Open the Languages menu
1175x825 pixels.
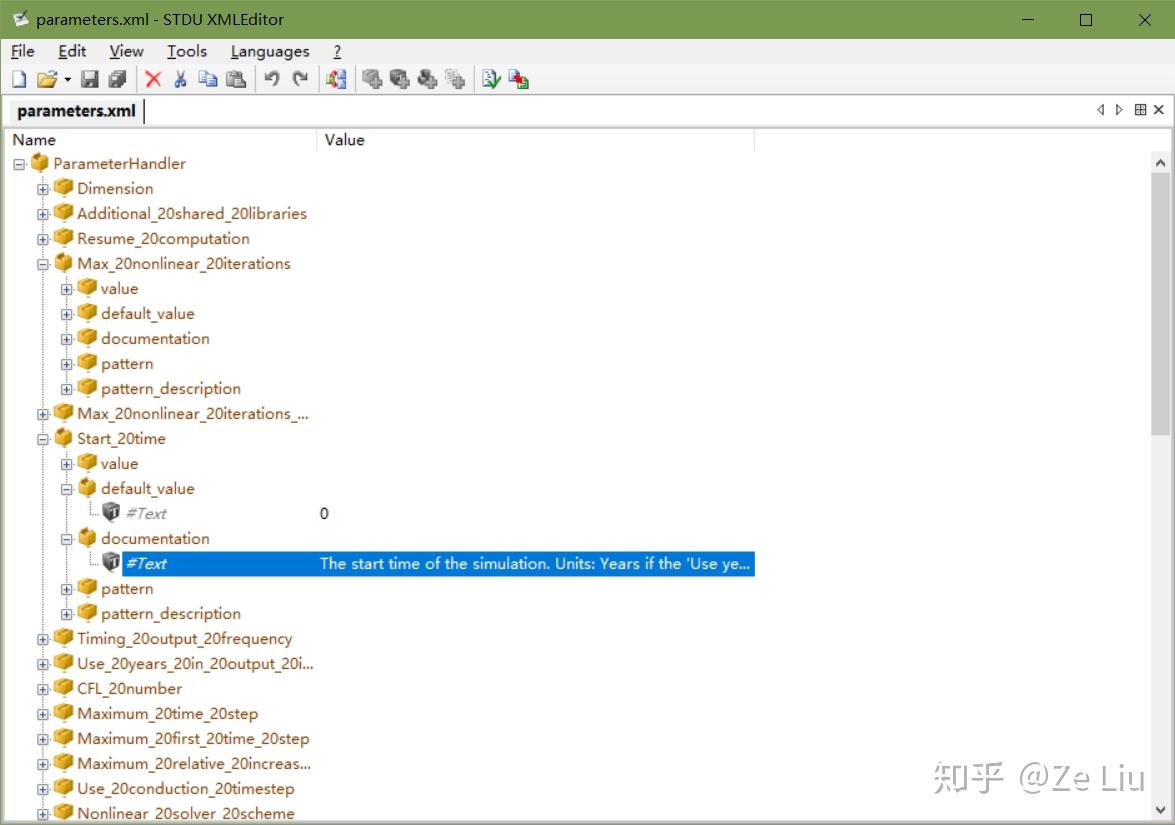tap(269, 51)
